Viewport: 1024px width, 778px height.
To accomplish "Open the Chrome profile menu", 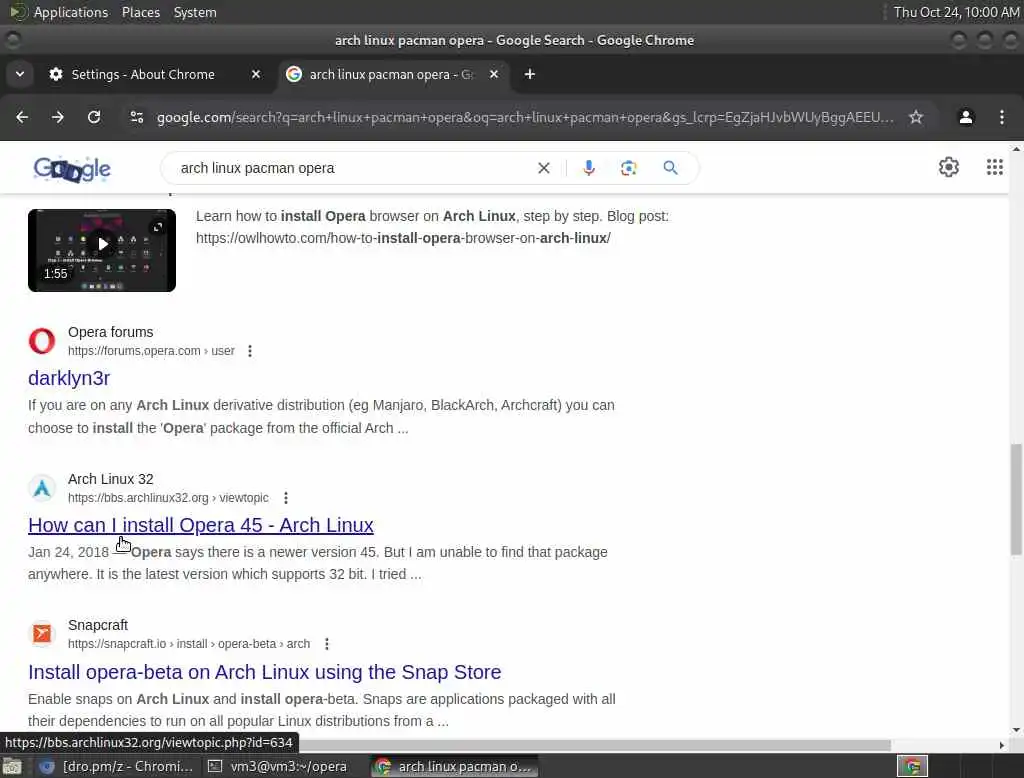I will pos(965,117).
